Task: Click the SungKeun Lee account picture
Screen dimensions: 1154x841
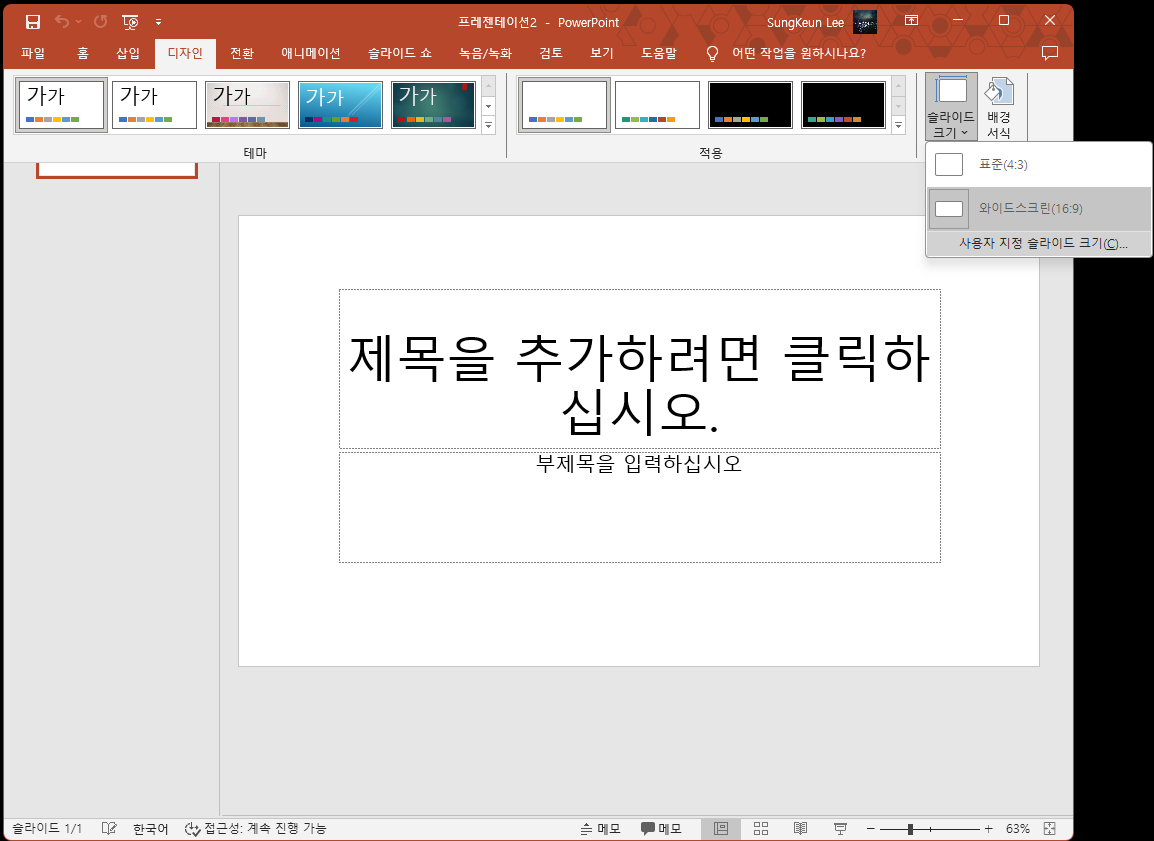Action: click(865, 22)
